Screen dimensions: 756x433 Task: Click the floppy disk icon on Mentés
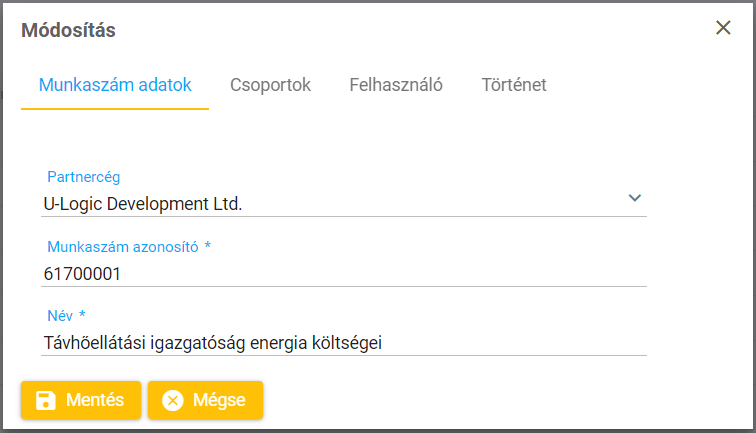click(45, 401)
